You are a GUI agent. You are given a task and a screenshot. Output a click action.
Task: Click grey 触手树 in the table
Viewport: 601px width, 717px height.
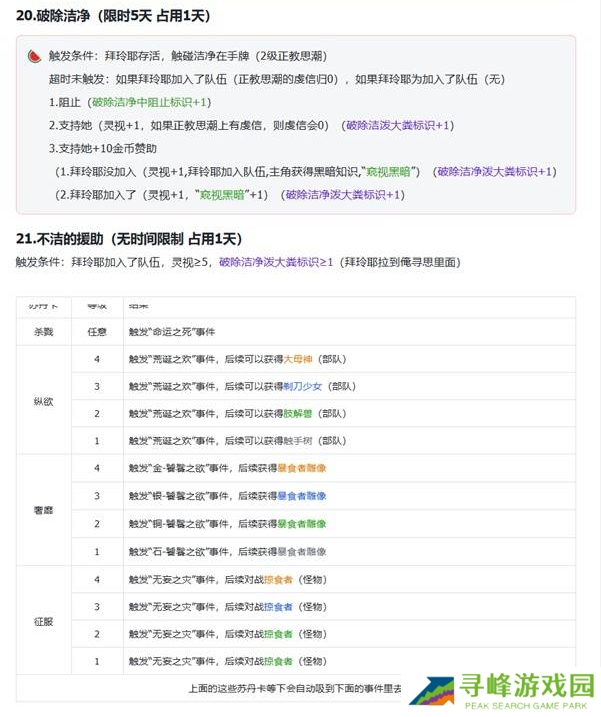(x=298, y=441)
